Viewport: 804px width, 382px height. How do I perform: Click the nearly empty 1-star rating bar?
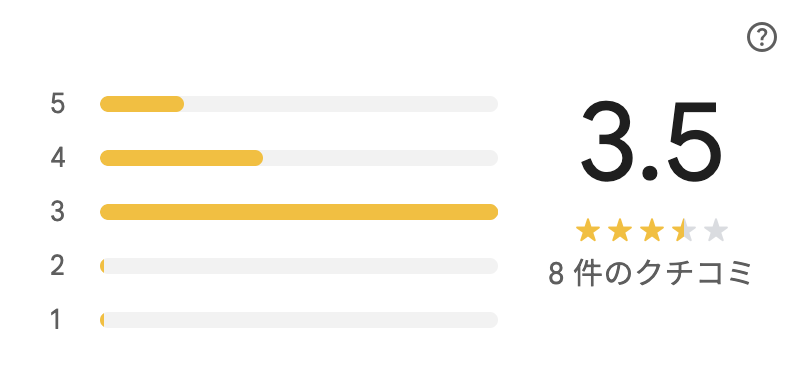point(299,320)
